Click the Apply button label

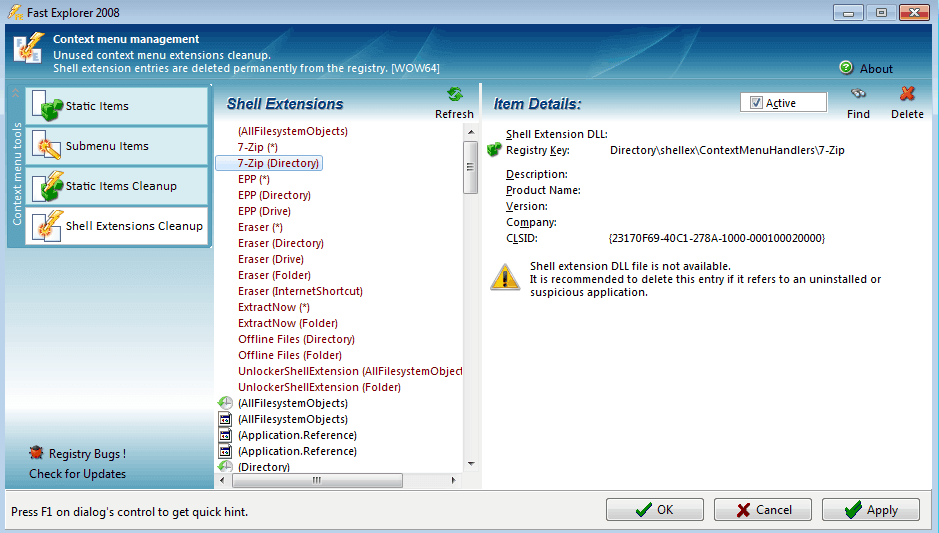point(882,510)
